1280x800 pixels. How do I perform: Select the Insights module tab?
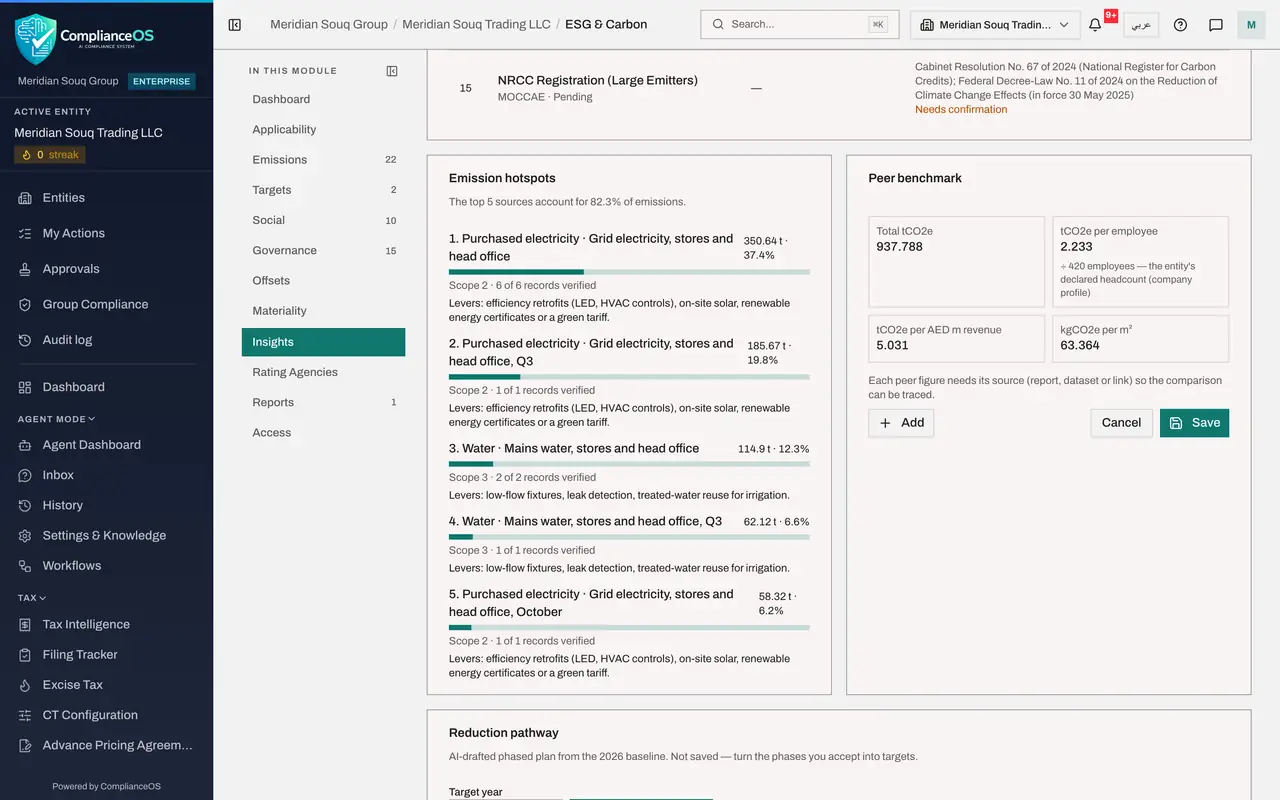(323, 342)
